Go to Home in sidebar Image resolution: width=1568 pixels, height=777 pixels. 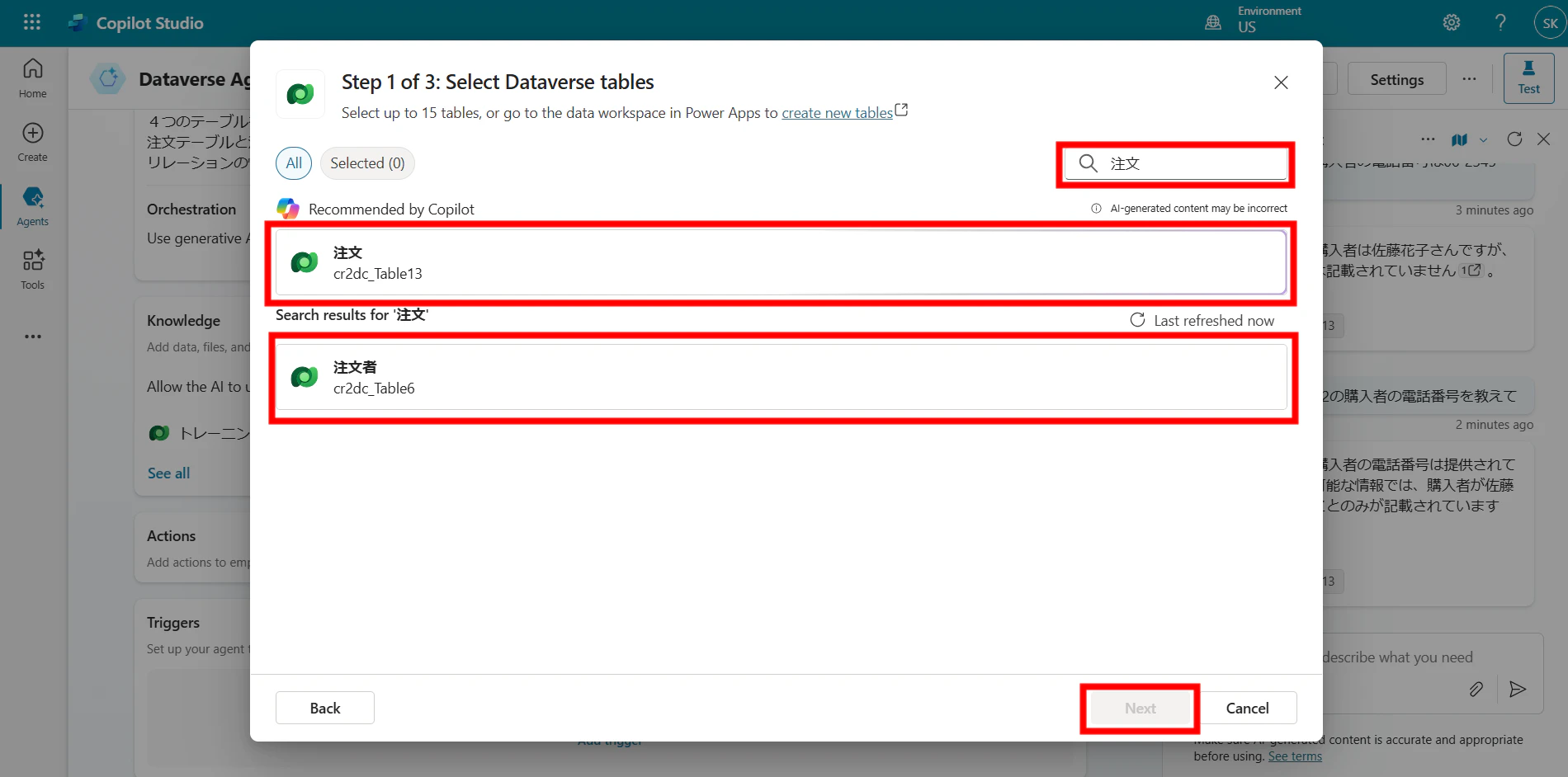pyautogui.click(x=33, y=78)
